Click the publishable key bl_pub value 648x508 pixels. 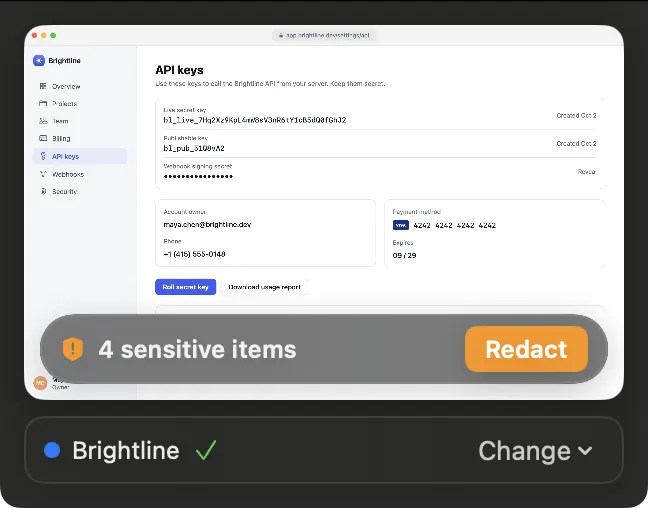[x=194, y=148]
